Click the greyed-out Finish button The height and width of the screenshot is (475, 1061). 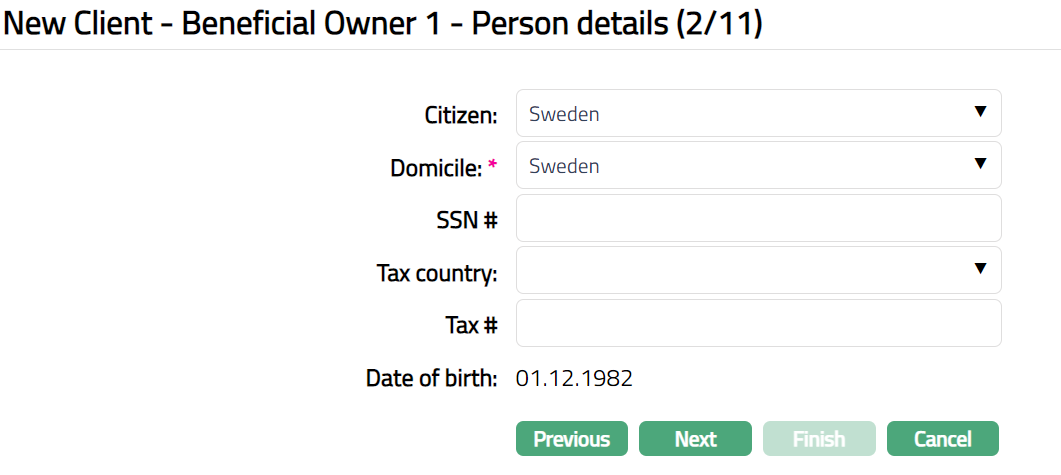pyautogui.click(x=819, y=439)
